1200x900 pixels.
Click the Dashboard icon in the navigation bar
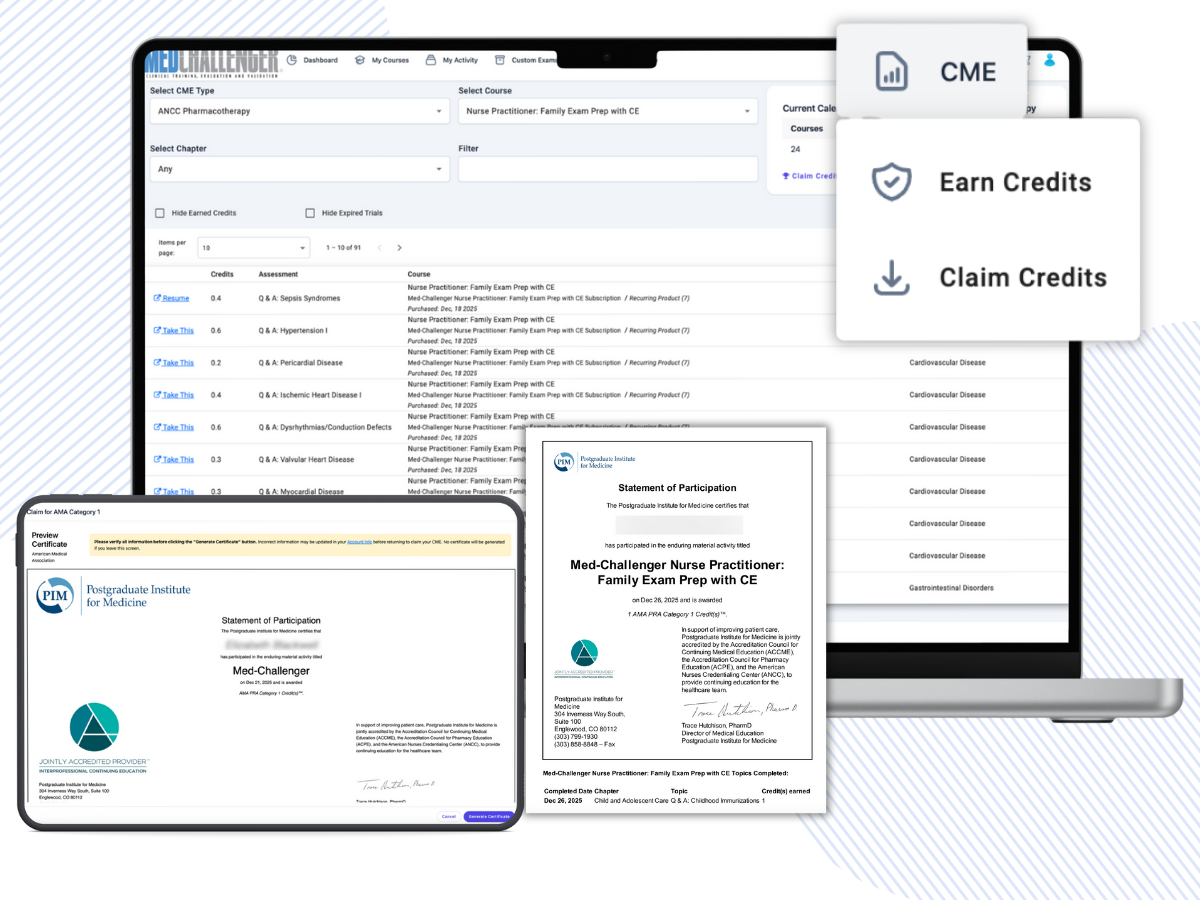point(290,59)
